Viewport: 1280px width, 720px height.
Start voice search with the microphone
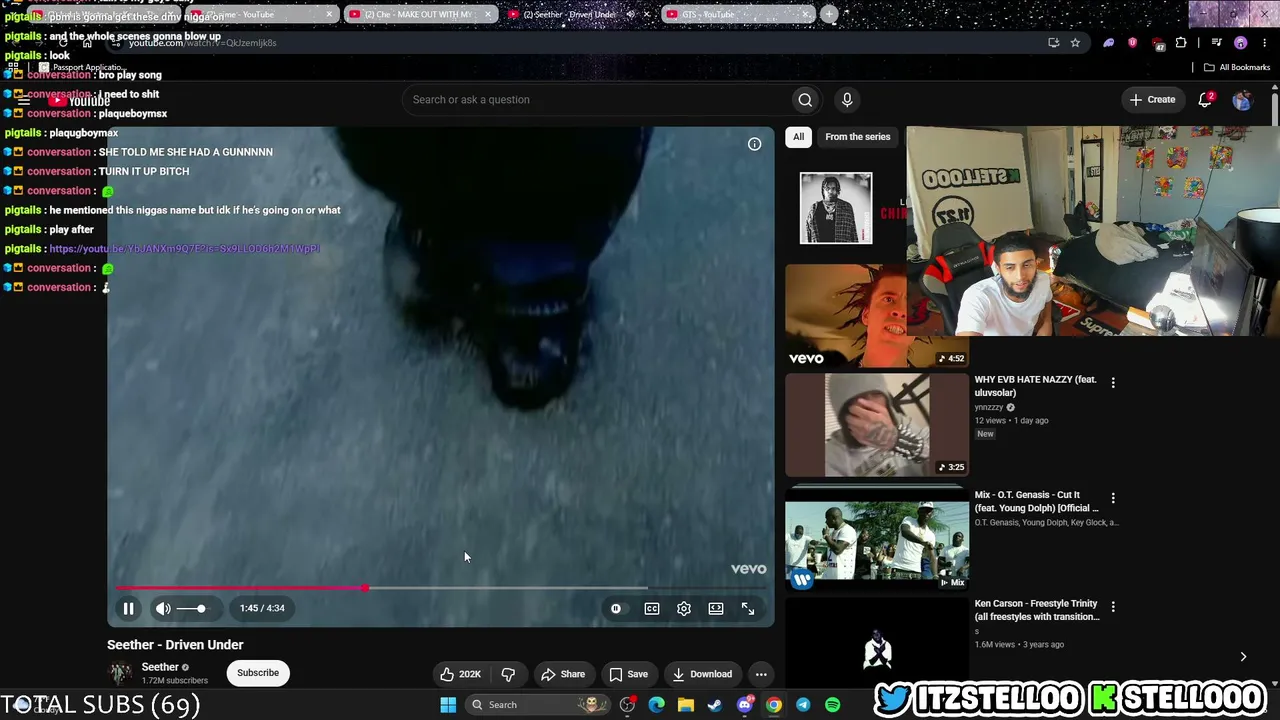(x=847, y=100)
